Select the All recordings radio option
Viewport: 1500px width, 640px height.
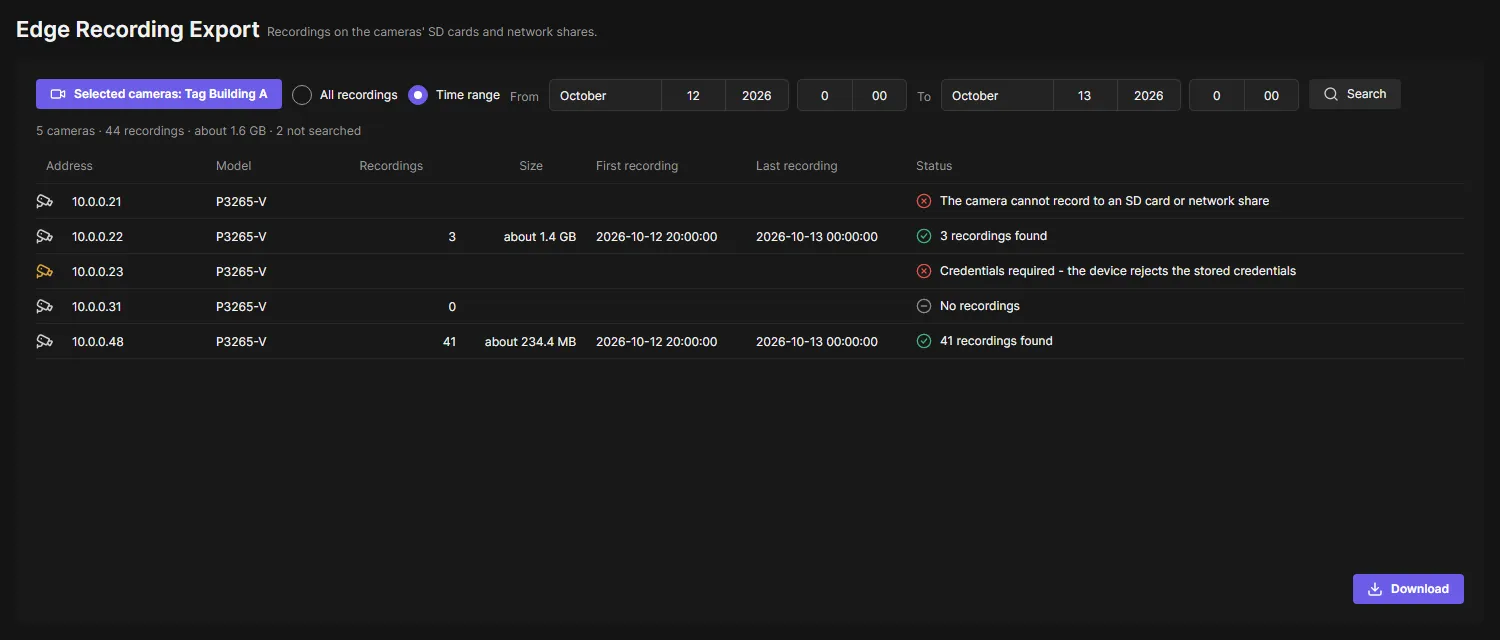(302, 95)
